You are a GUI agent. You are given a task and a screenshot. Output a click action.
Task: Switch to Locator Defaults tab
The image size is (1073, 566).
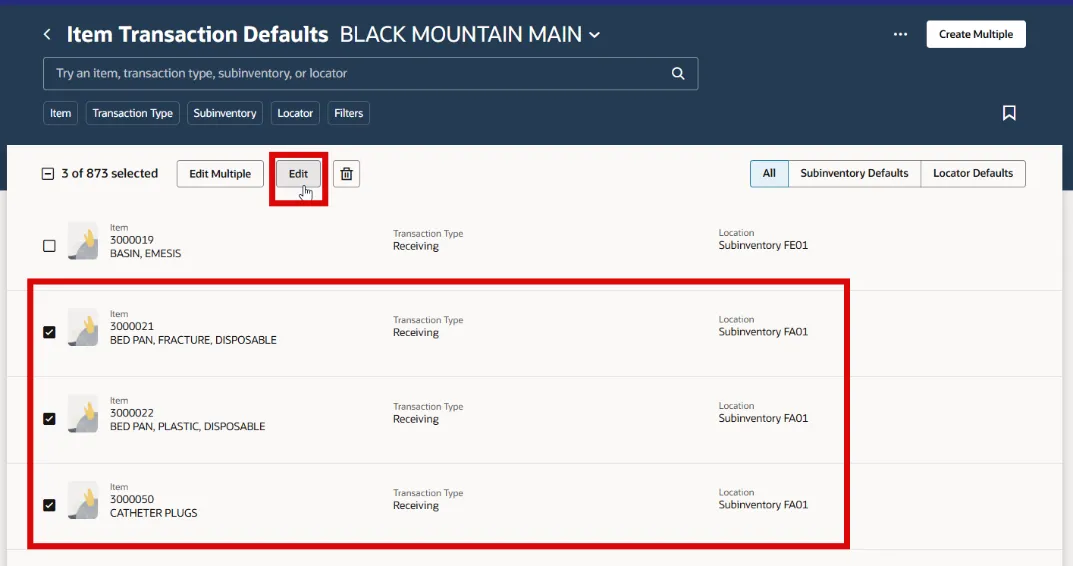[x=972, y=173]
